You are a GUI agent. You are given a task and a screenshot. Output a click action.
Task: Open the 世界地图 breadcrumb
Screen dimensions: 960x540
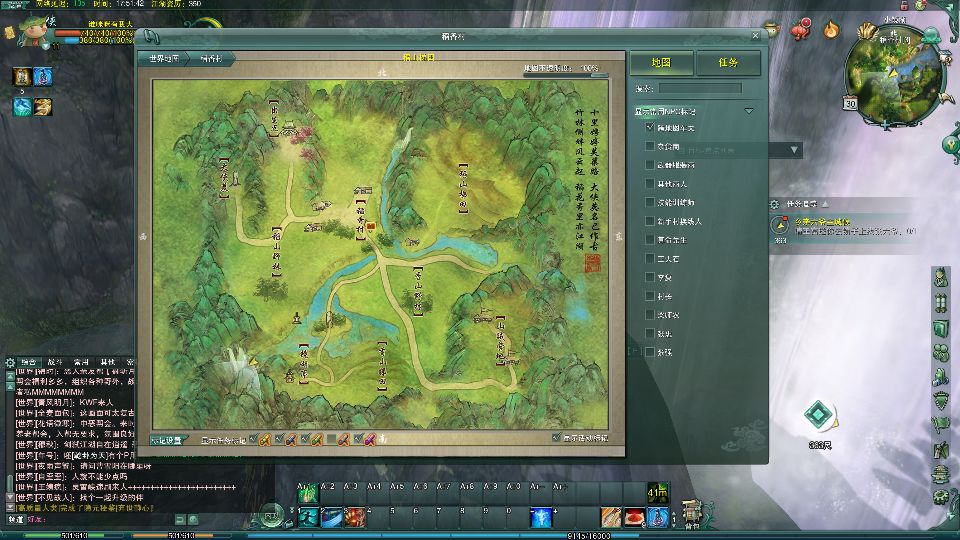click(163, 59)
